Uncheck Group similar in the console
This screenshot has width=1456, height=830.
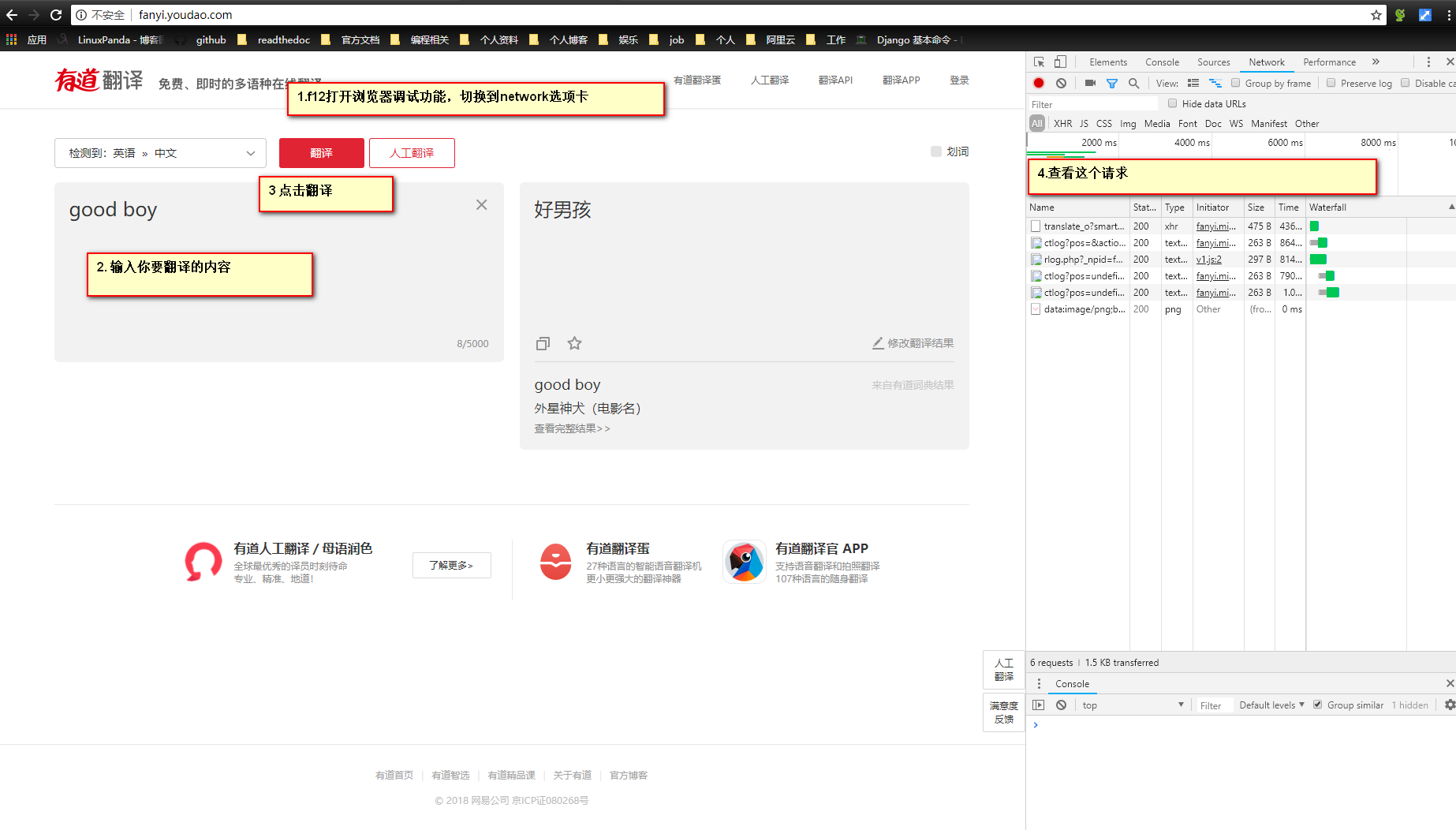pos(1317,705)
